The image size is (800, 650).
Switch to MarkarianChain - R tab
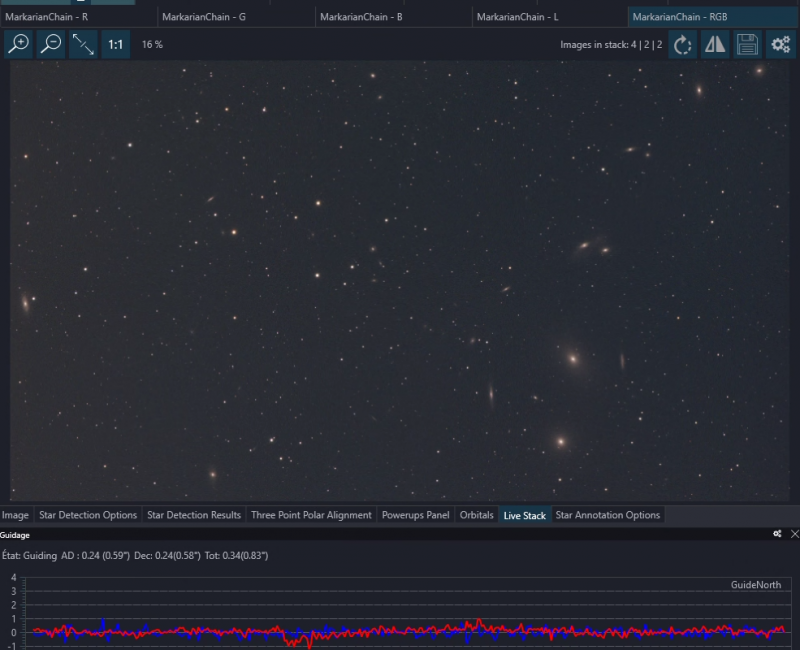(78, 17)
